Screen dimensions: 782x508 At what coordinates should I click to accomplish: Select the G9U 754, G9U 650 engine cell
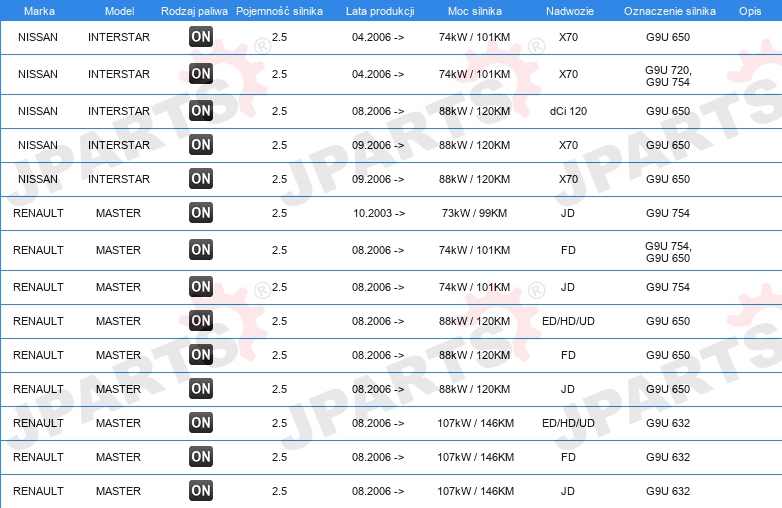668,252
